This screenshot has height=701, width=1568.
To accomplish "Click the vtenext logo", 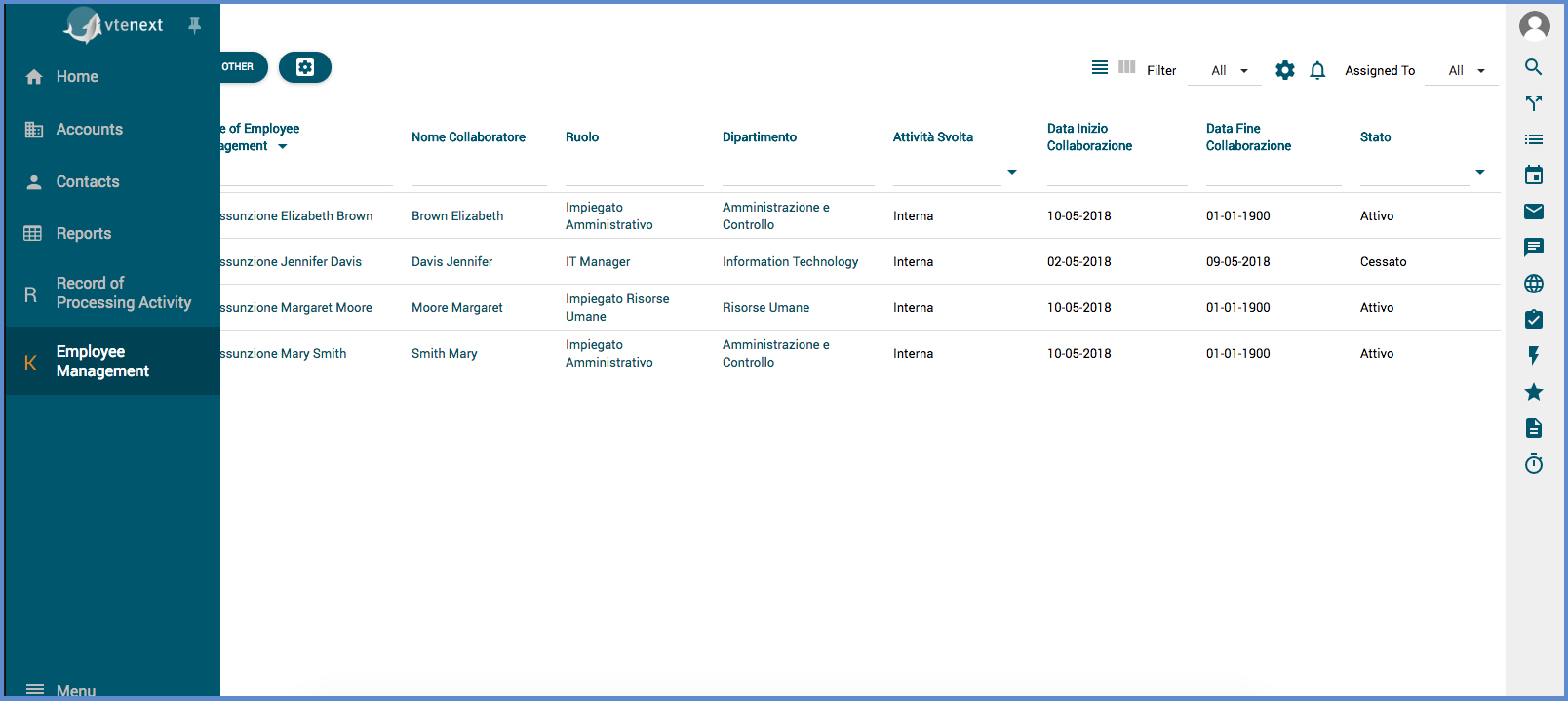I will click(113, 25).
